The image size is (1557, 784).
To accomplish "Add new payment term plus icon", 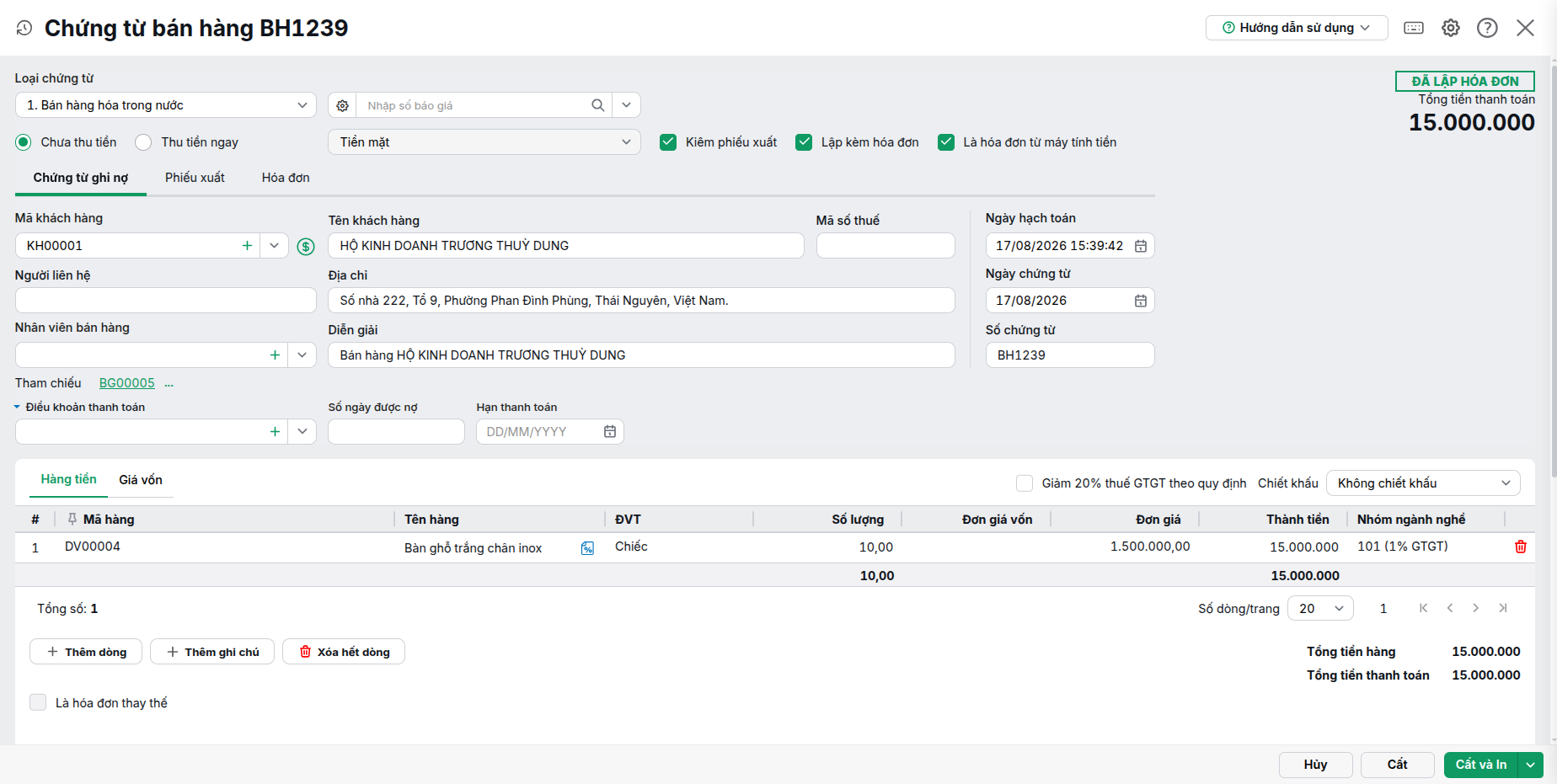I will (275, 431).
